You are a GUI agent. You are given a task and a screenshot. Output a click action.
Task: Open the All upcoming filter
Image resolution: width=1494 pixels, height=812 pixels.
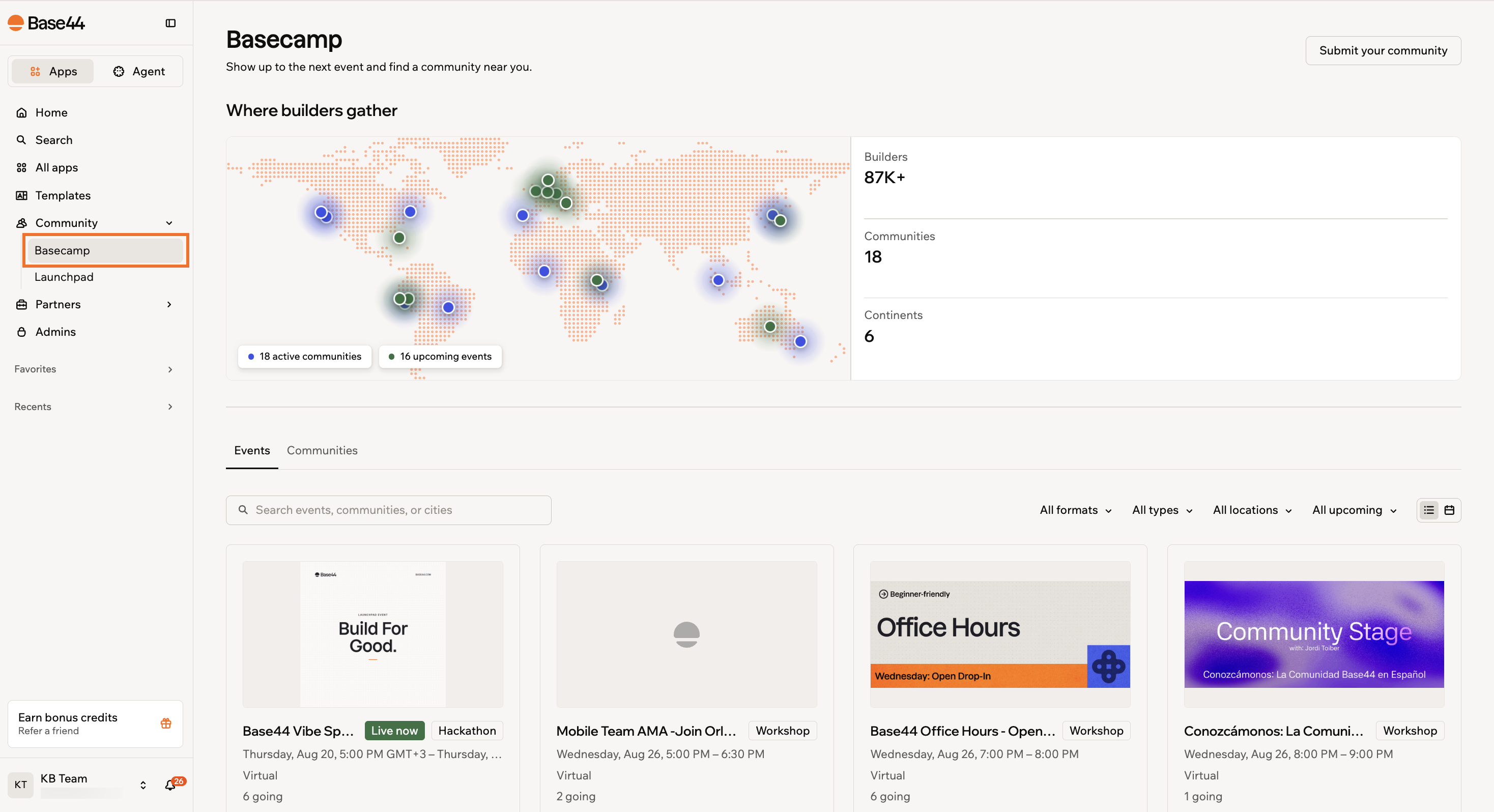click(x=1354, y=510)
